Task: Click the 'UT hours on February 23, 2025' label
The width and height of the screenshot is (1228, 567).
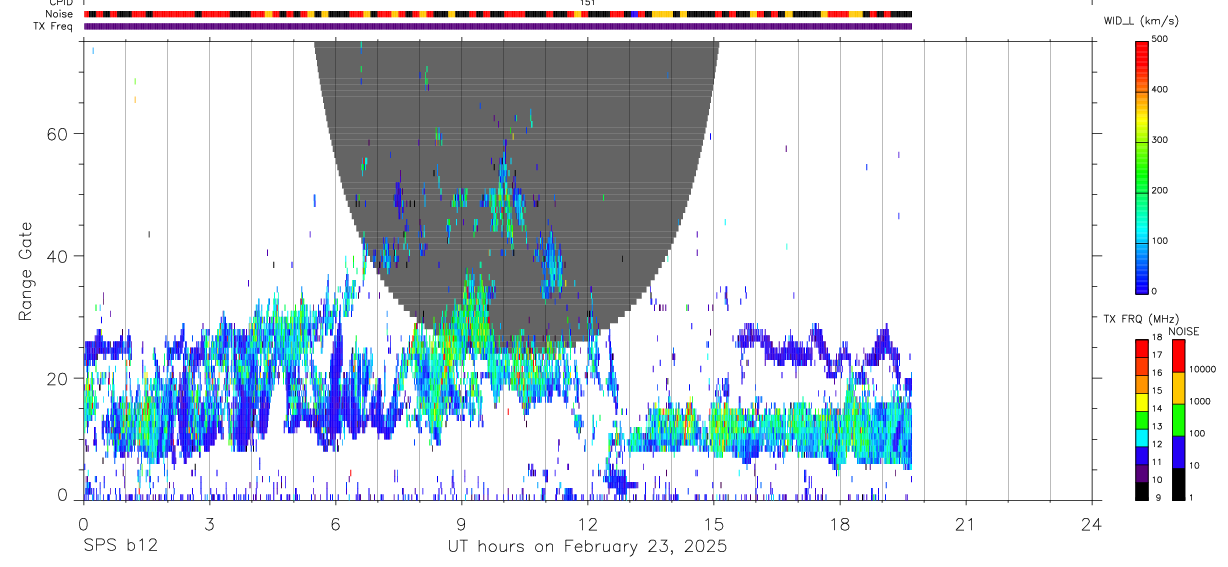Action: [586, 546]
